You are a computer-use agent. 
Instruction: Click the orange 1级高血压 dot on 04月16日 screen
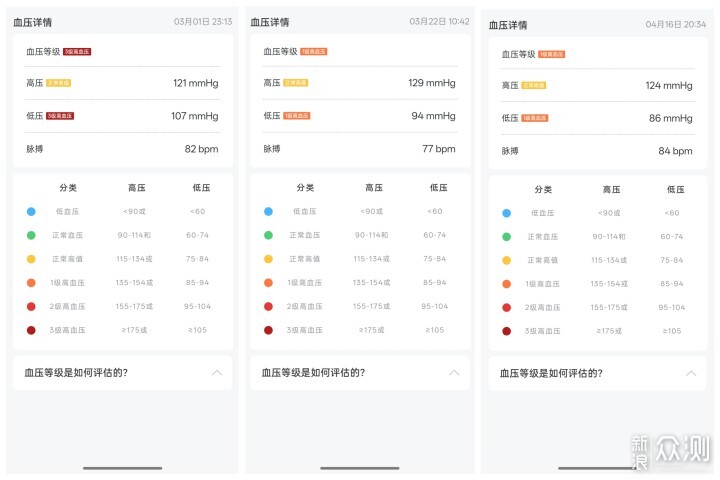[x=506, y=284]
